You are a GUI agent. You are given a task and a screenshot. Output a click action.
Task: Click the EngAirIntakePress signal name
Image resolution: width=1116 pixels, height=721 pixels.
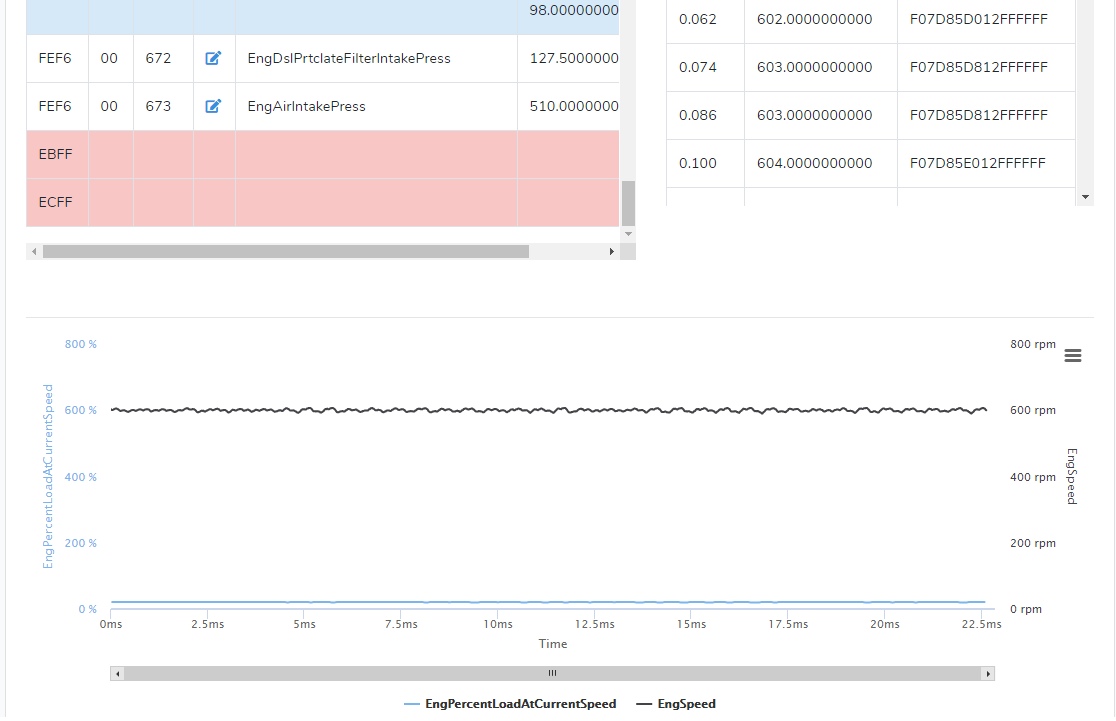306,107
